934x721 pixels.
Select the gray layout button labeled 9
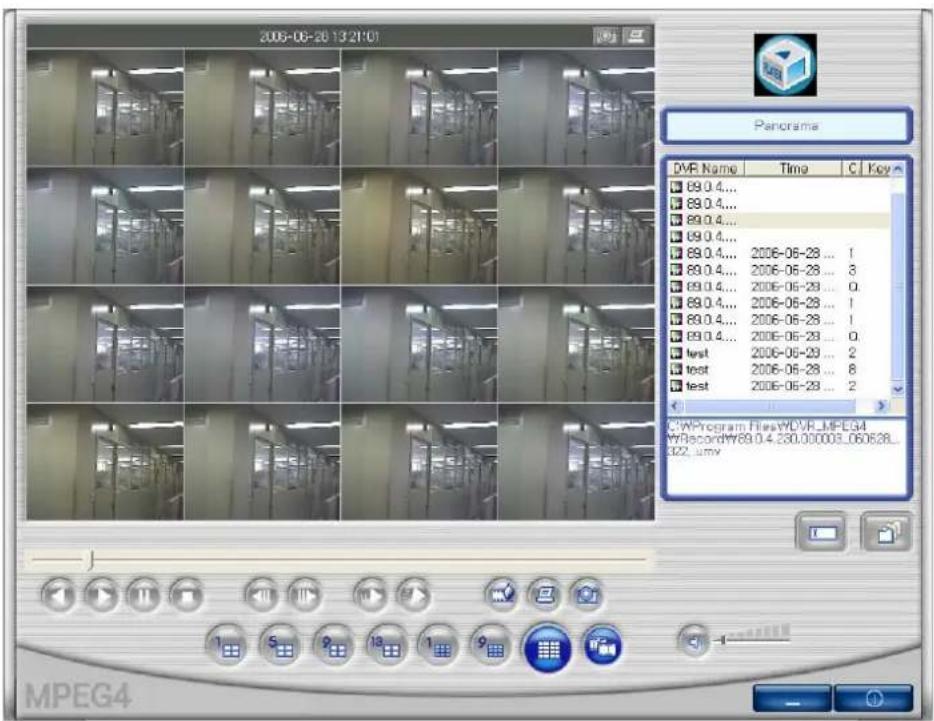pos(334,647)
